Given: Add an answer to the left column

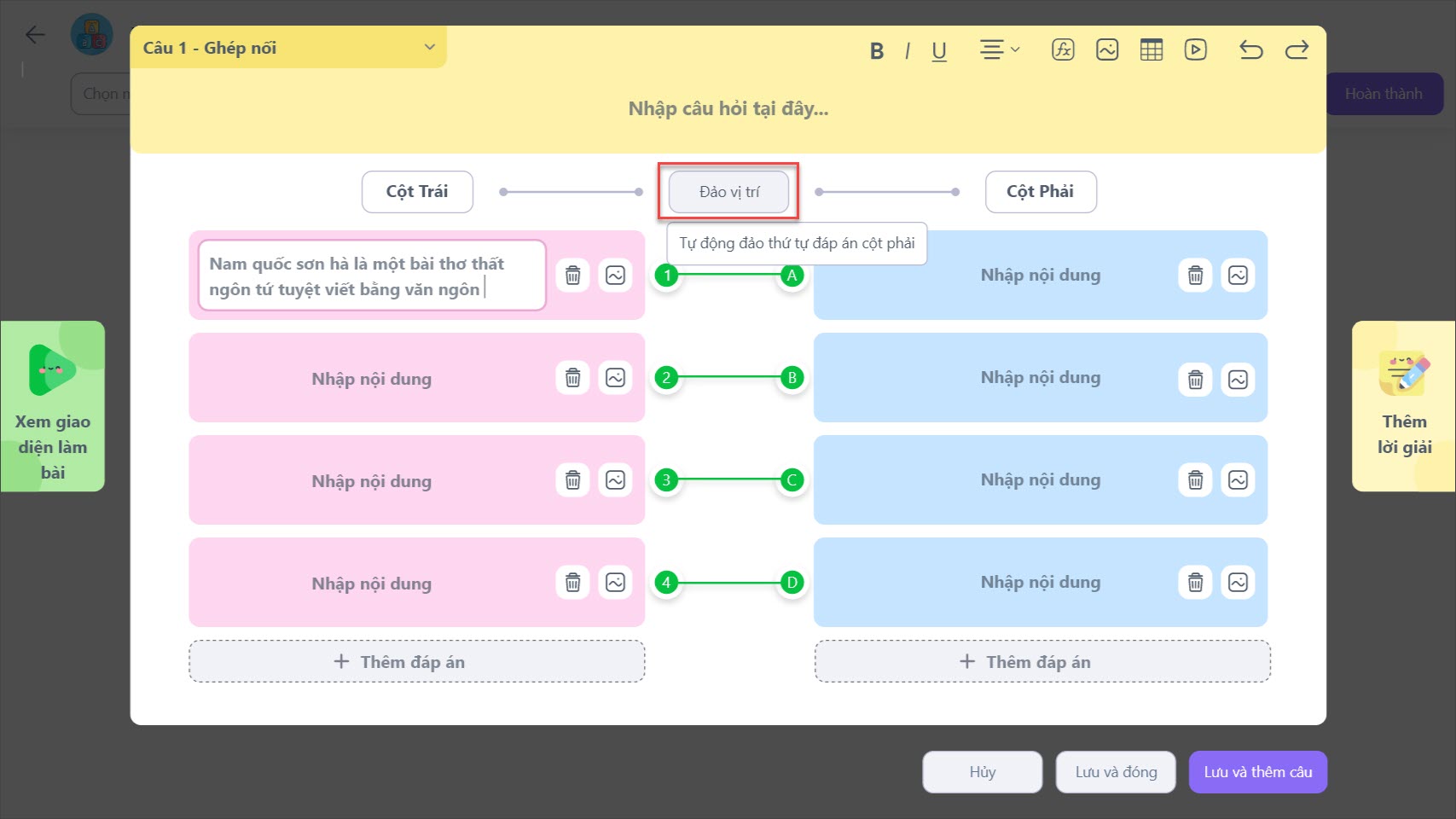Looking at the screenshot, I should click(x=416, y=662).
